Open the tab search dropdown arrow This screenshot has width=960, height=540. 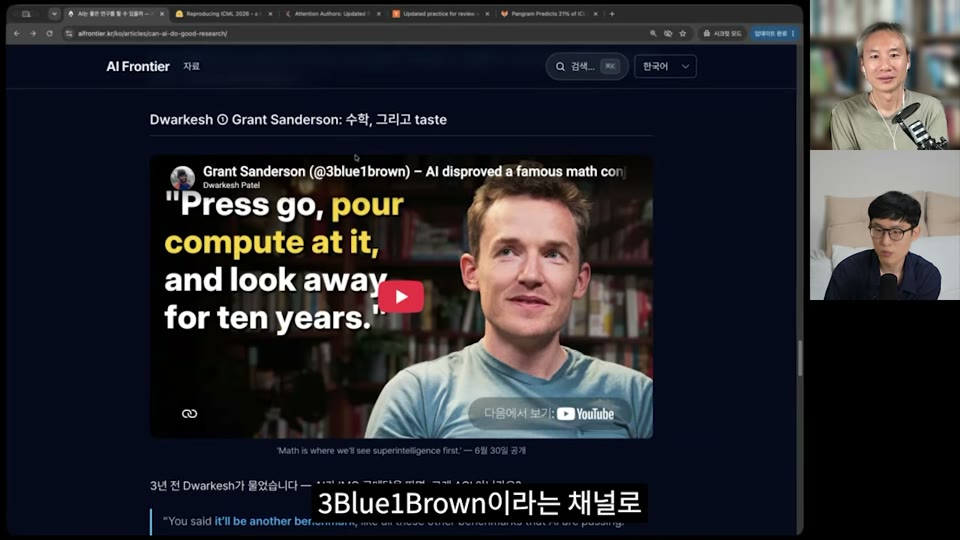tap(54, 13)
